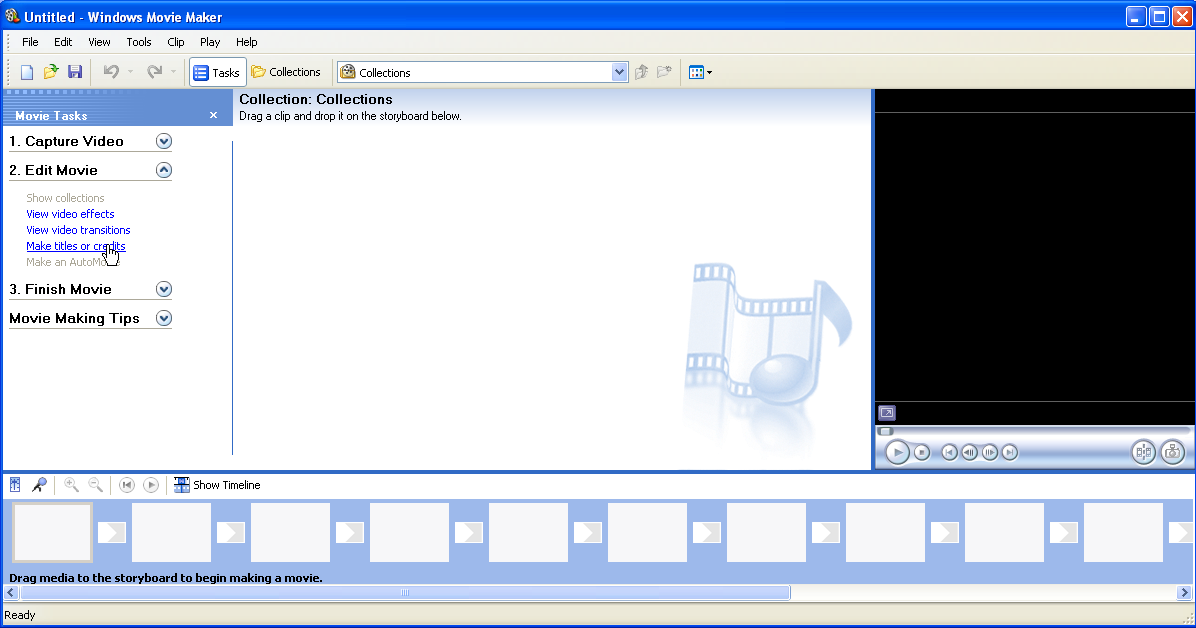Rewind the storyboard
The width and height of the screenshot is (1196, 628).
click(127, 485)
